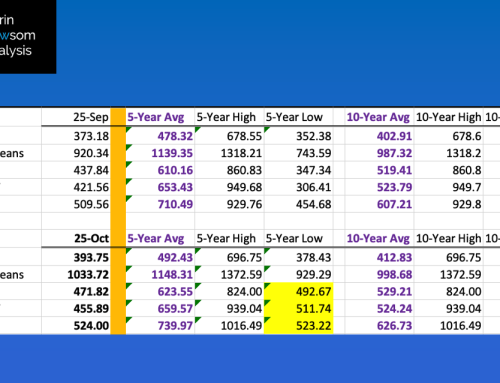Select the purple 987.32 ten-year average
The width and height of the screenshot is (500, 383).
[x=379, y=153]
